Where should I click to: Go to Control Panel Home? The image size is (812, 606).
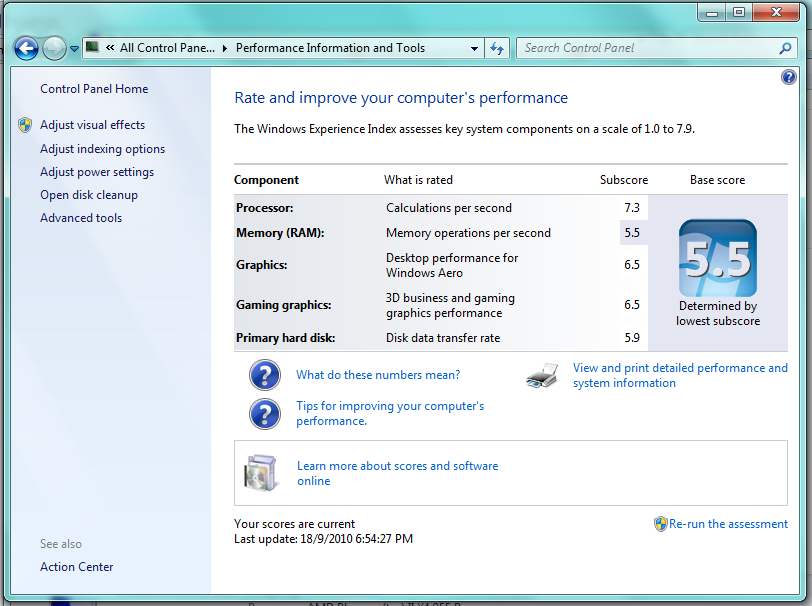pyautogui.click(x=94, y=89)
